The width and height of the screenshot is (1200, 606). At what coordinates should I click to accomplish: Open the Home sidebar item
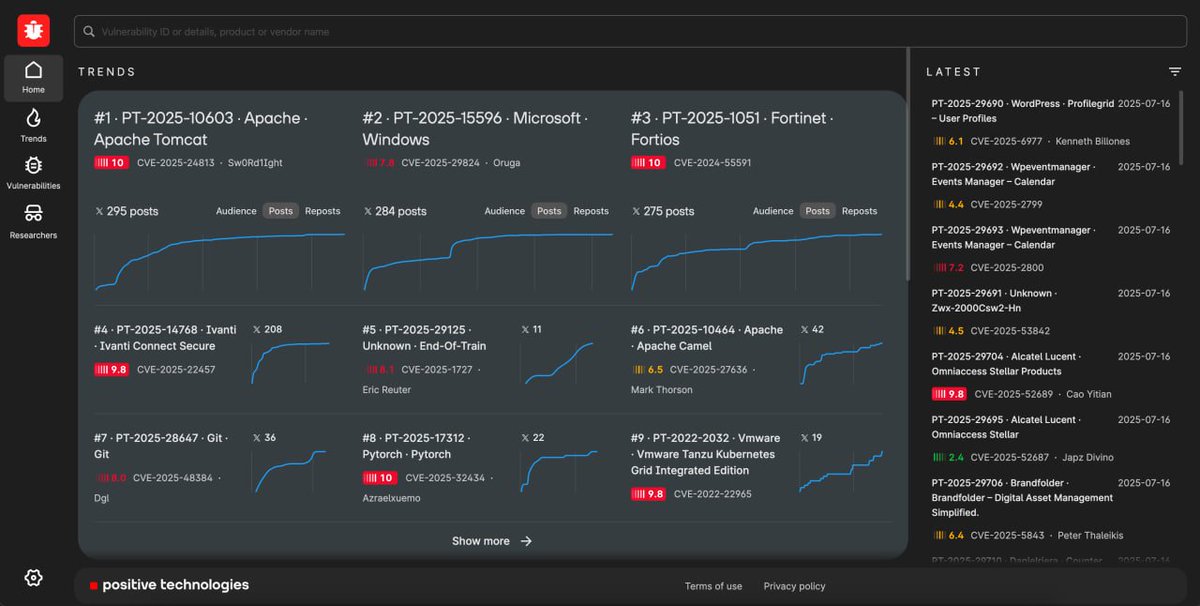pyautogui.click(x=33, y=78)
